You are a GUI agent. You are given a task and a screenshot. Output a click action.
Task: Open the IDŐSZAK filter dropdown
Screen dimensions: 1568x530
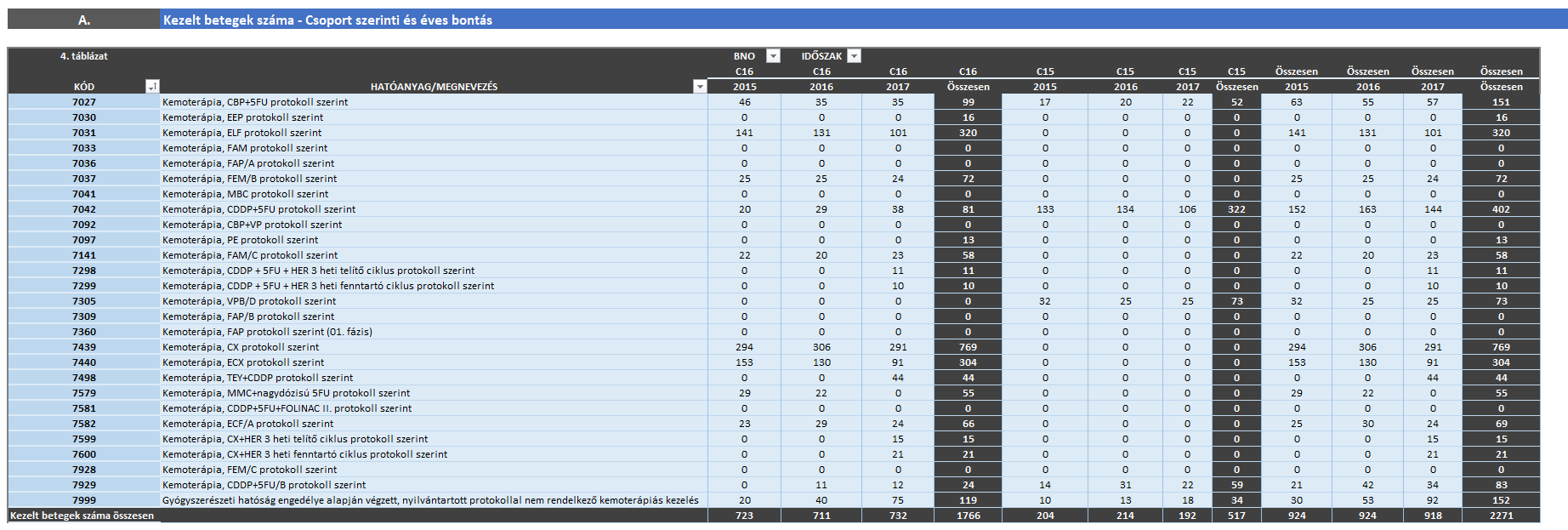click(854, 56)
